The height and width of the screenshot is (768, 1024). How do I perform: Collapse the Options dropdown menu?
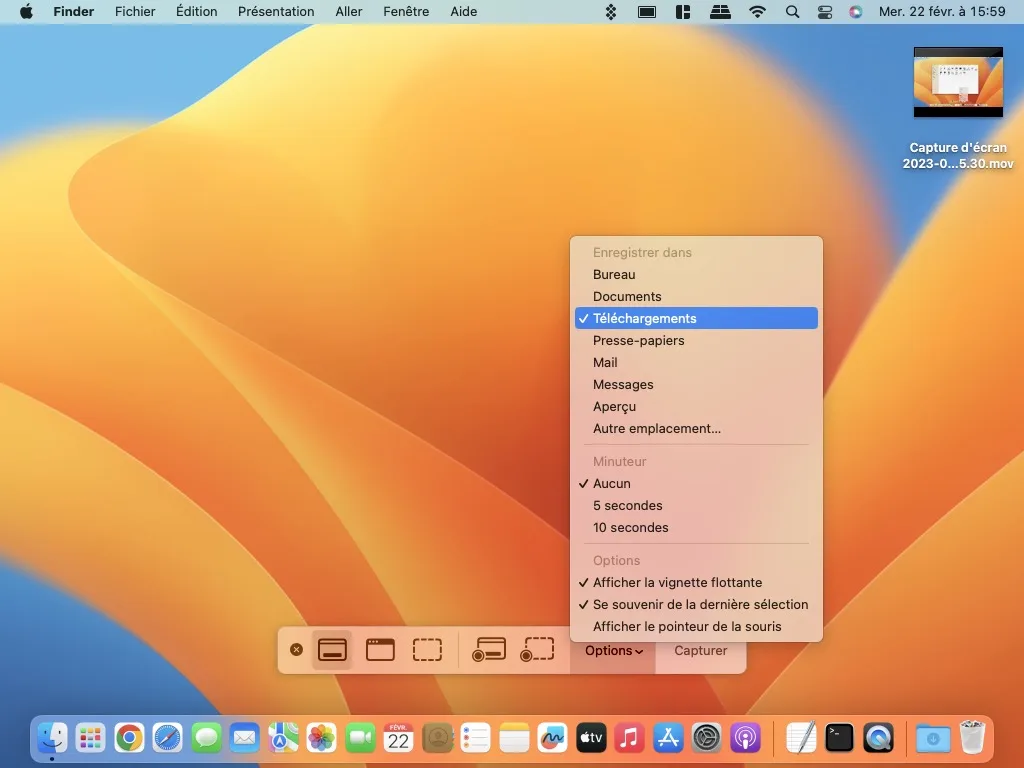click(612, 650)
